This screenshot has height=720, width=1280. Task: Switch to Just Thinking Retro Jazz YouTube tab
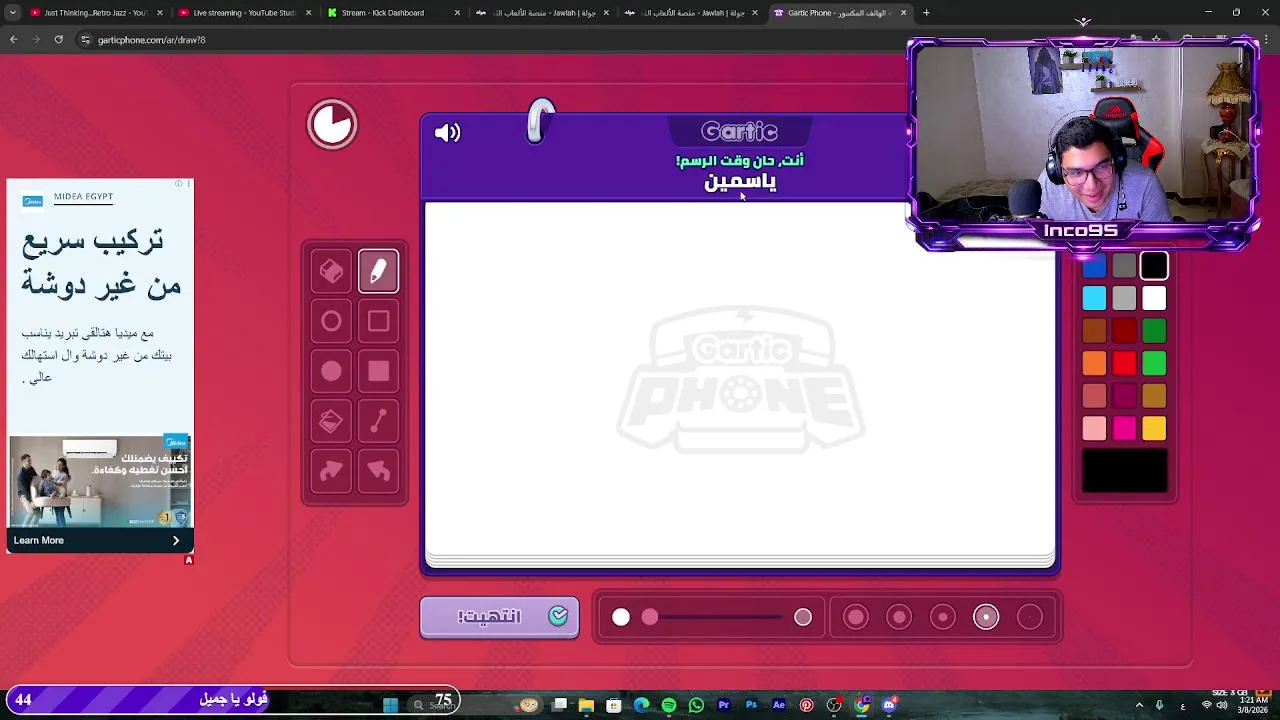coord(88,13)
